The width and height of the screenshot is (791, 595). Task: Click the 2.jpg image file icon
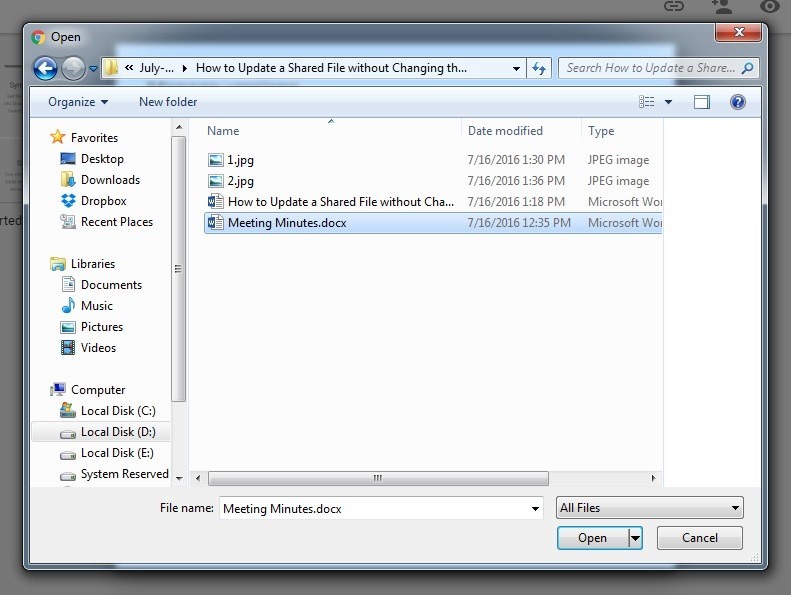click(215, 181)
